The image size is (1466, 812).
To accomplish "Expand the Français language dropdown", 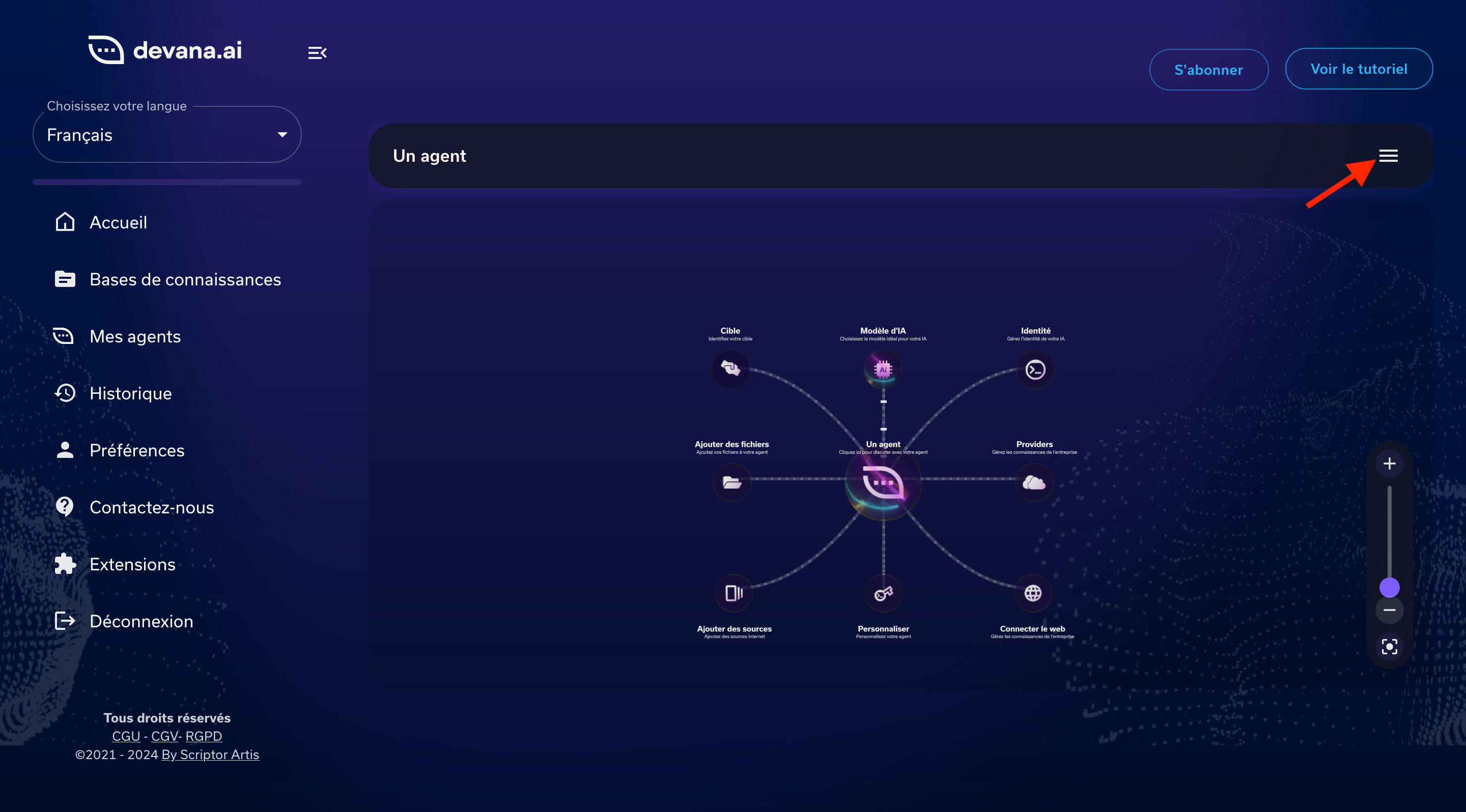I will pos(167,135).
